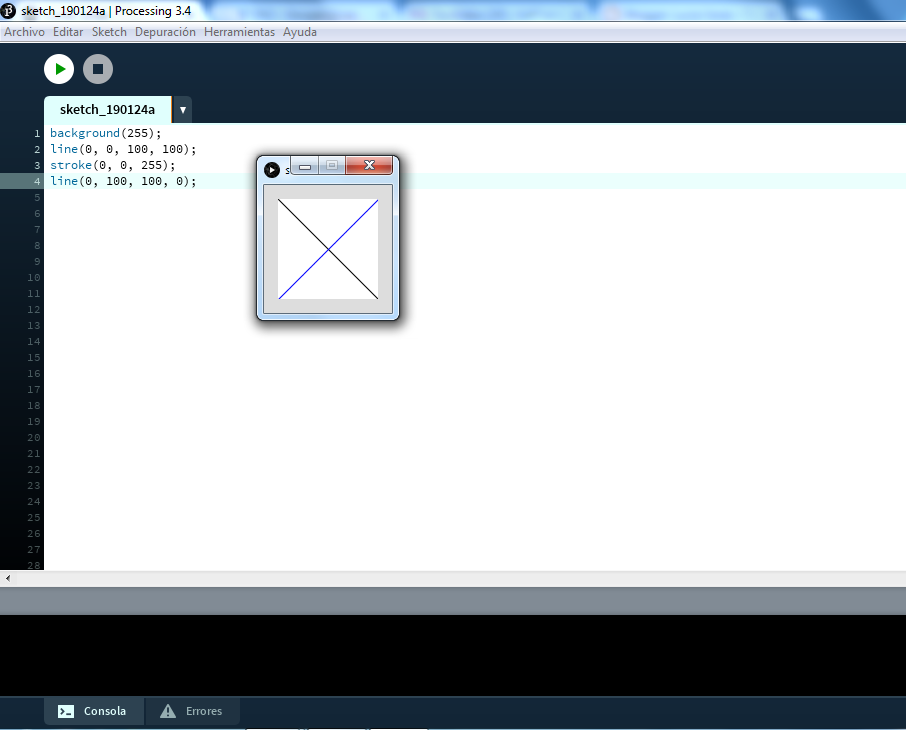Viewport: 906px width, 730px height.
Task: Select the sketch_190124a tab
Action: point(107,110)
